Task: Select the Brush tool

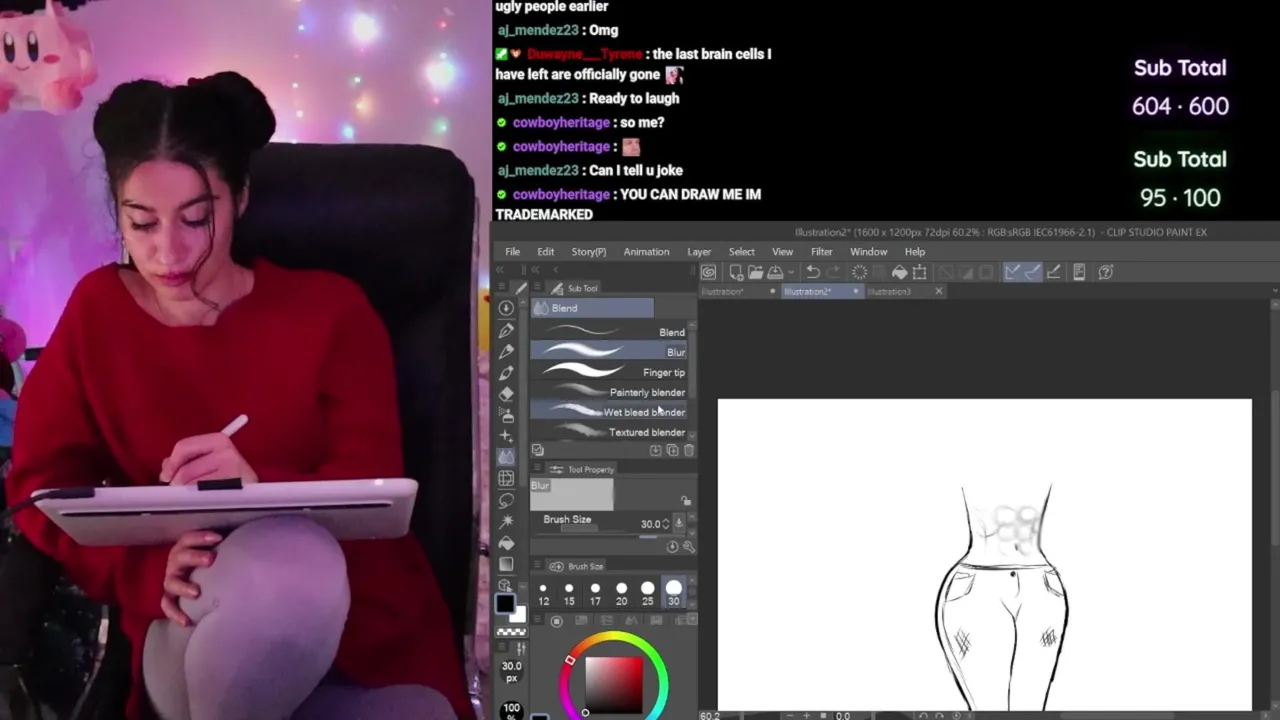Action: [x=506, y=373]
